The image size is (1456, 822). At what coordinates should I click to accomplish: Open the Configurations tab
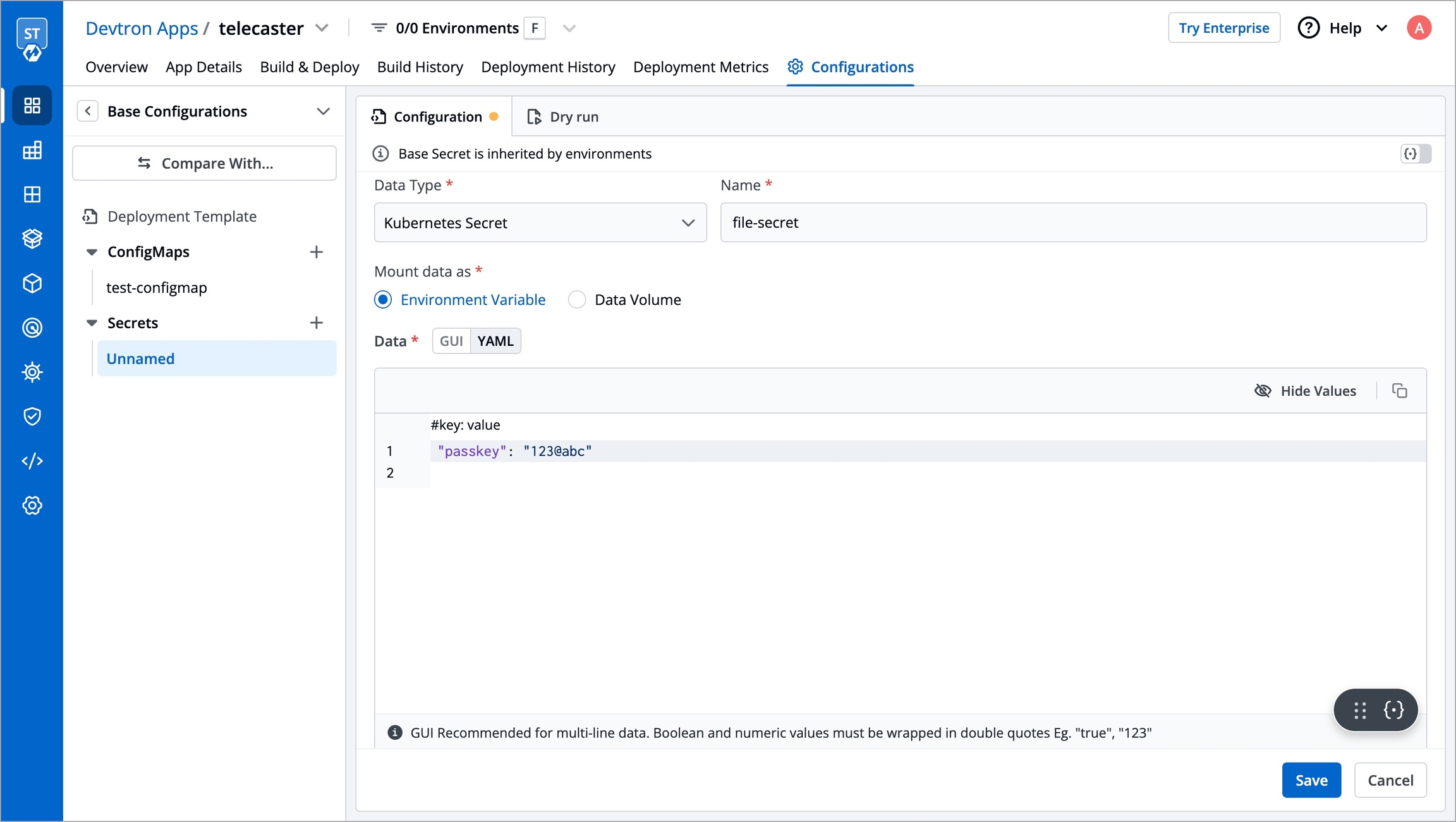click(x=851, y=67)
